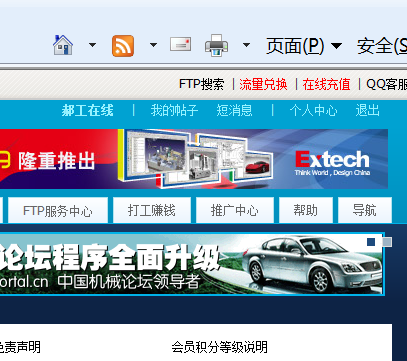Open the QQ客服 link

(x=386, y=84)
